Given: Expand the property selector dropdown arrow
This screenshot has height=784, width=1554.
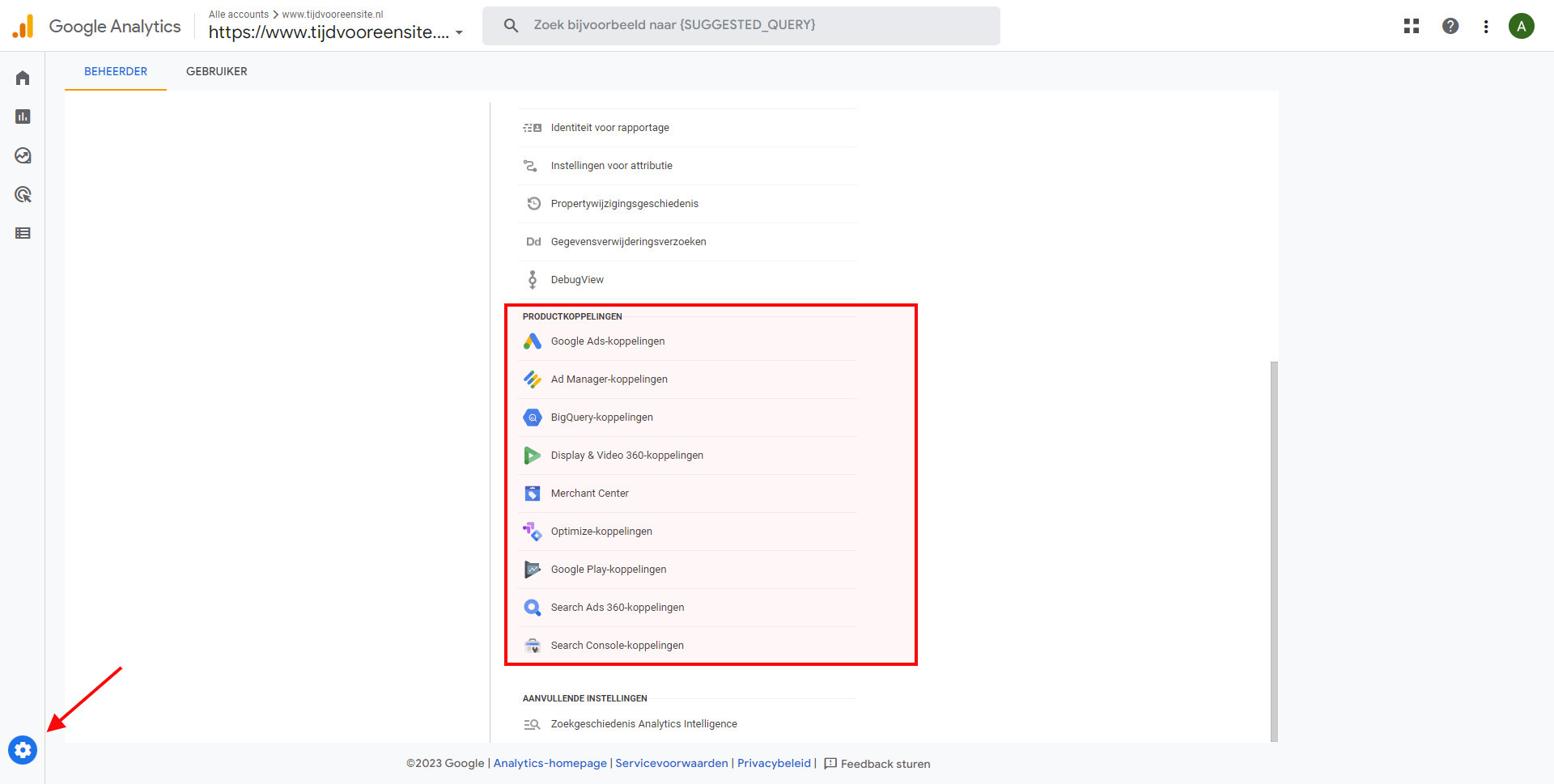Looking at the screenshot, I should [459, 33].
